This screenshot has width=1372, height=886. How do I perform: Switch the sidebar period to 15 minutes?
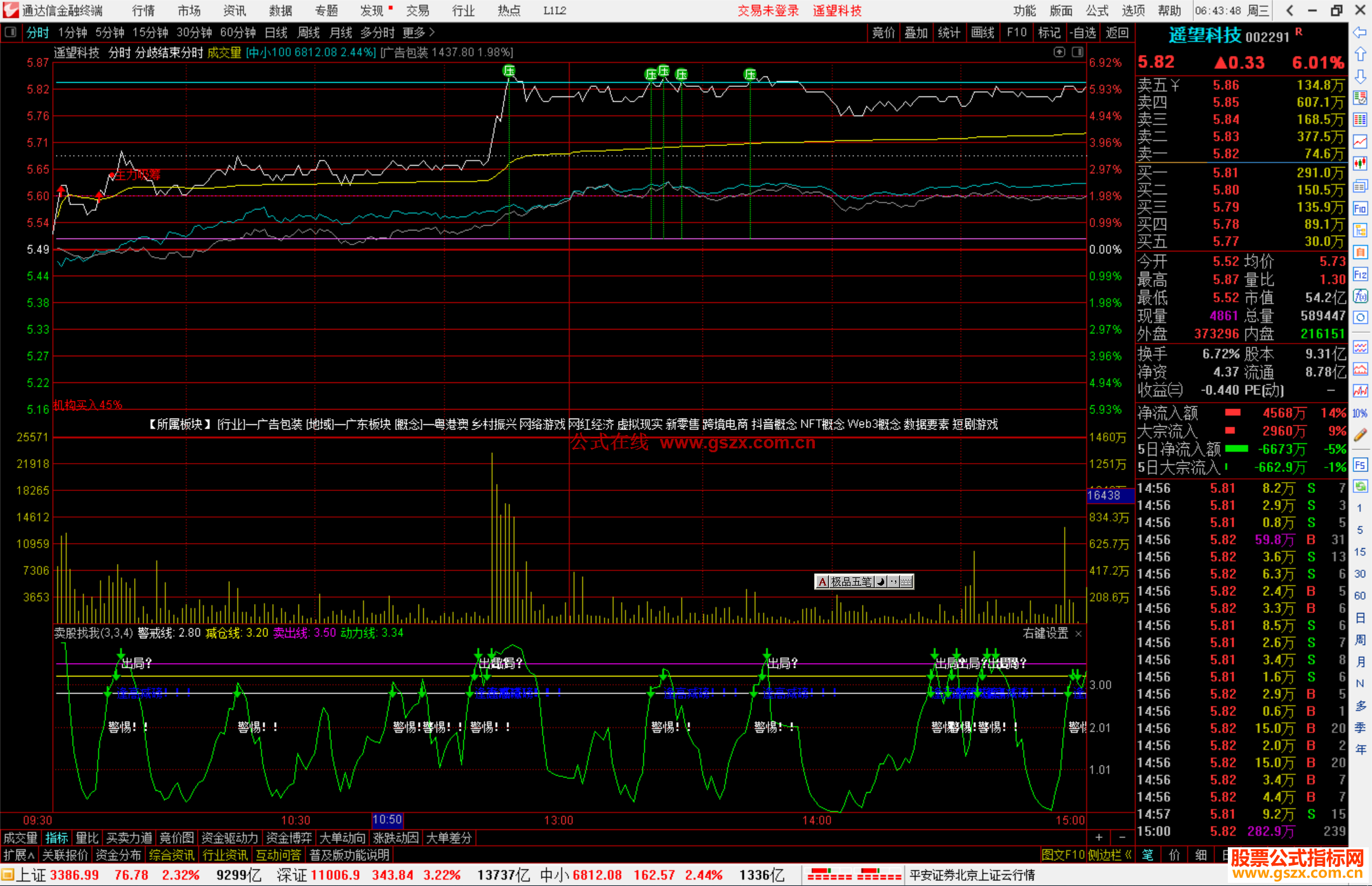pos(1360,551)
